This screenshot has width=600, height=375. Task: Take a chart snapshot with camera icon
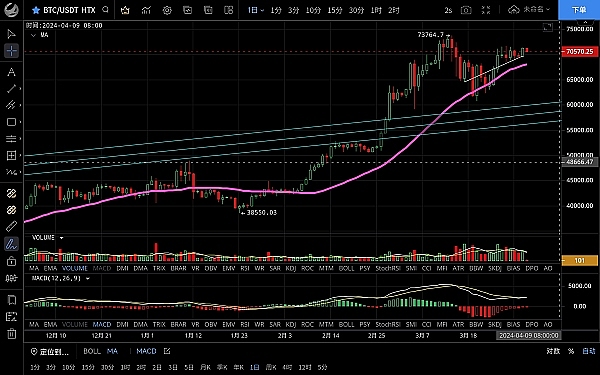[466, 10]
